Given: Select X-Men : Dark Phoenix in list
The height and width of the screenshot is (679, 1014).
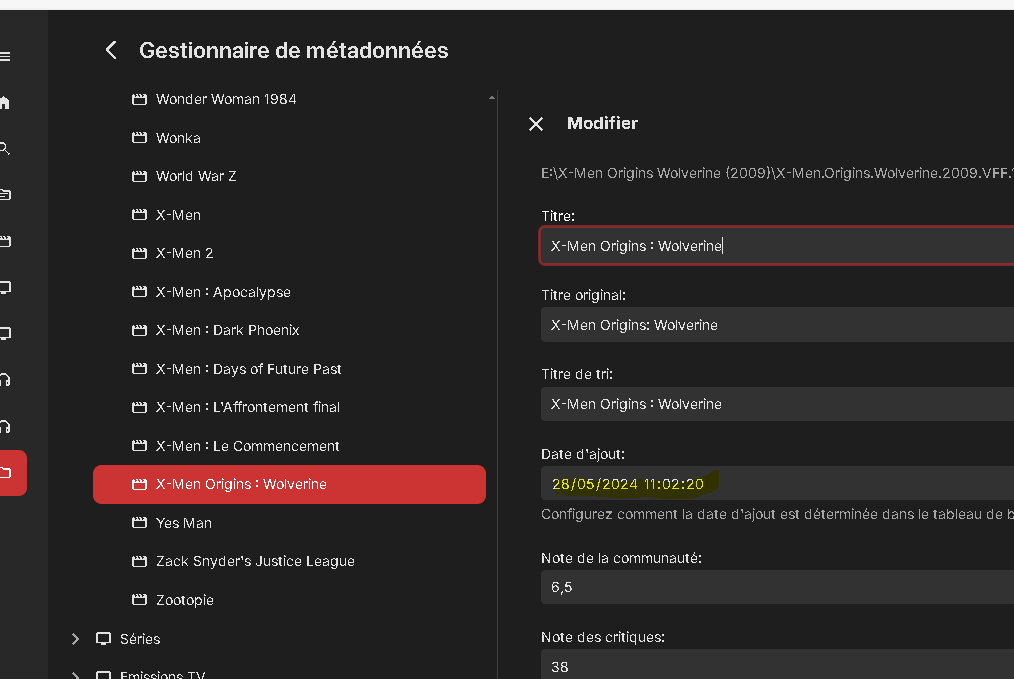Looking at the screenshot, I should (227, 330).
